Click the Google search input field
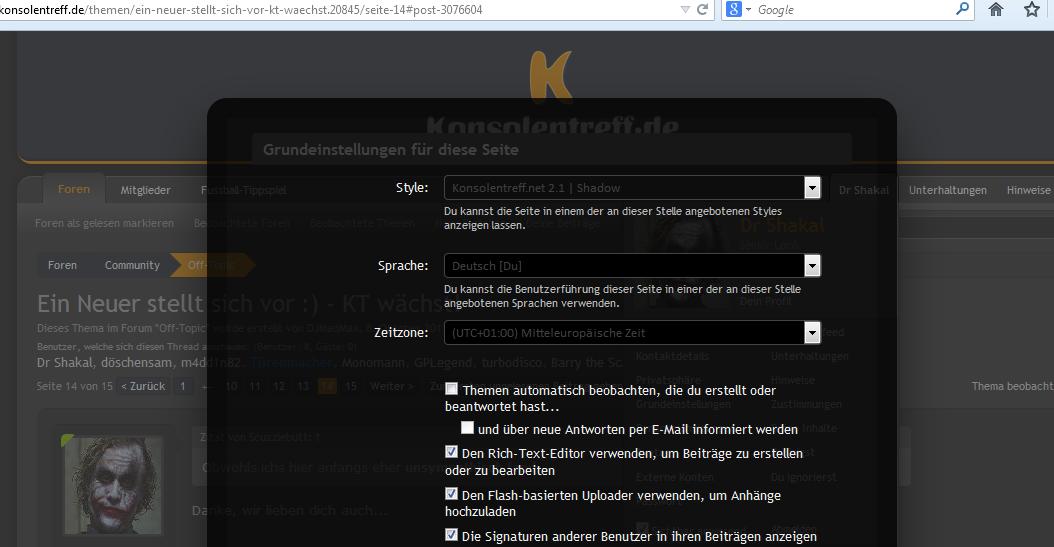 (x=854, y=9)
